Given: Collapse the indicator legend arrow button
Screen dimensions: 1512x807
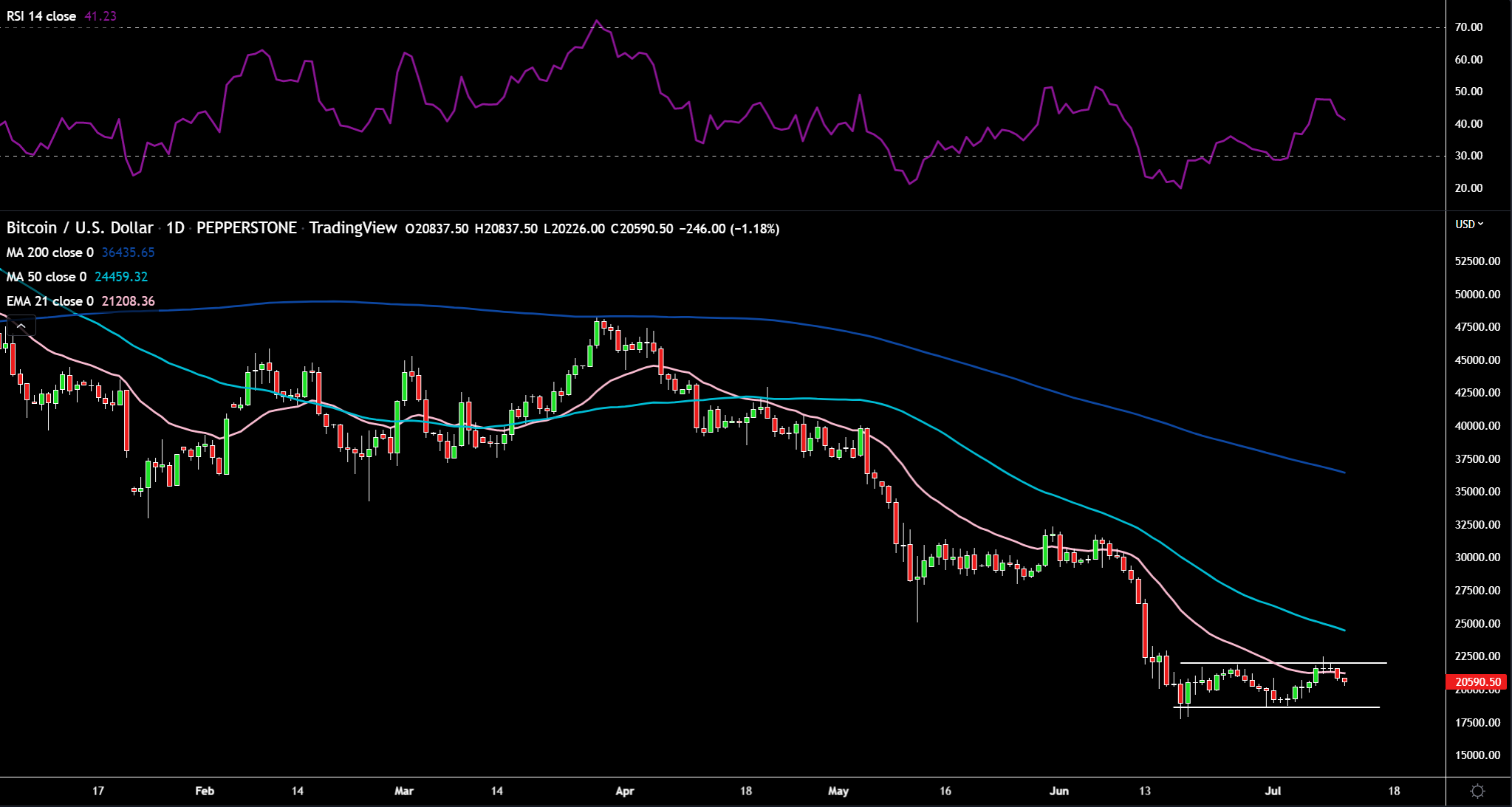Looking at the screenshot, I should pos(21,326).
